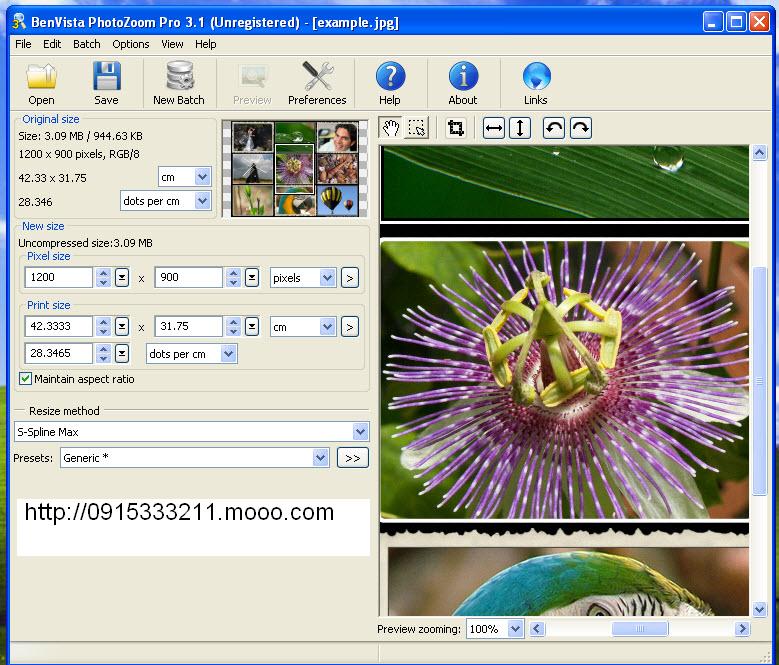This screenshot has width=779, height=665.
Task: Click the pixel height field showing 900
Action: point(189,277)
